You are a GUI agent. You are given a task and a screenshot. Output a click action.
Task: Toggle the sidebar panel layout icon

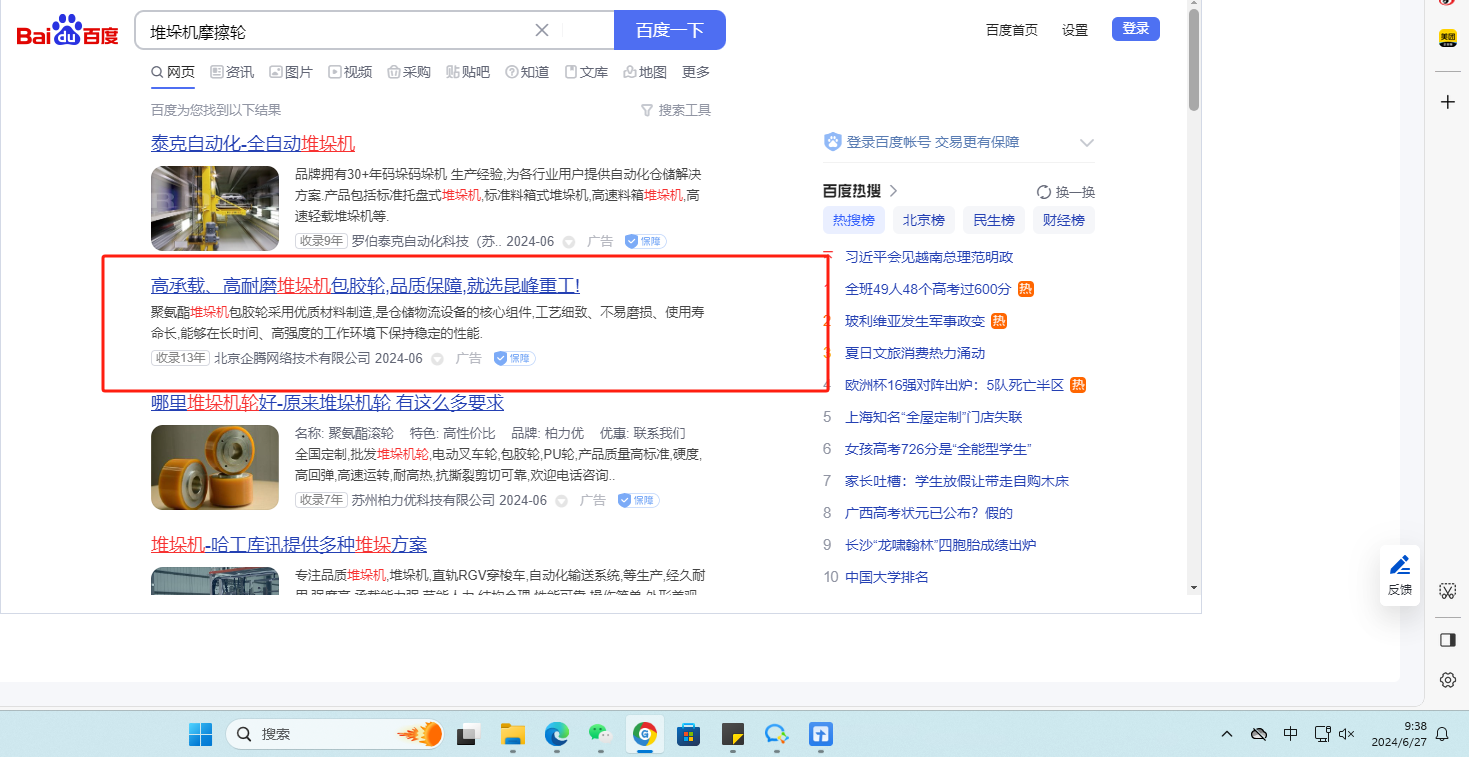pyautogui.click(x=1447, y=640)
